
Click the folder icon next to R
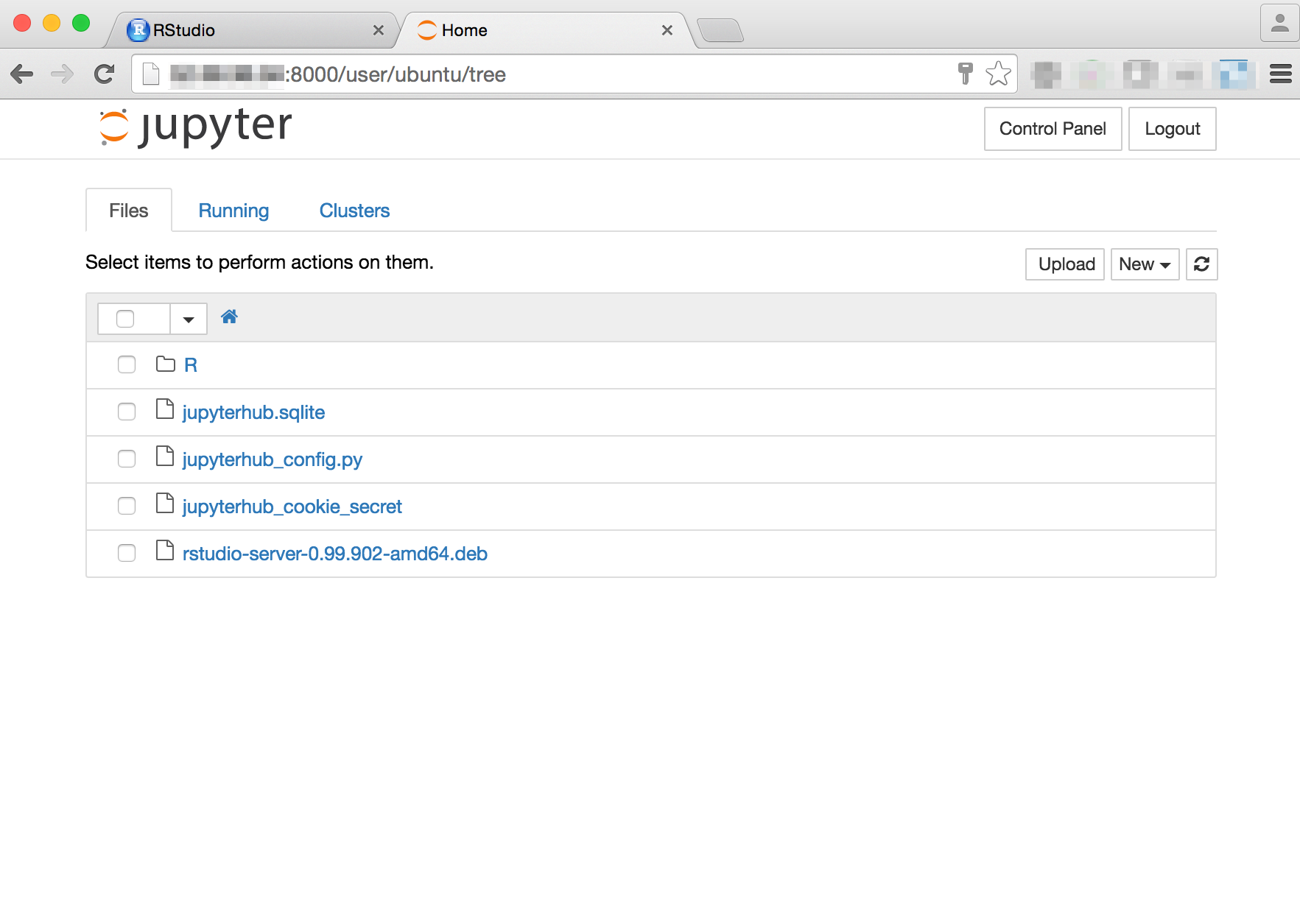tap(164, 364)
